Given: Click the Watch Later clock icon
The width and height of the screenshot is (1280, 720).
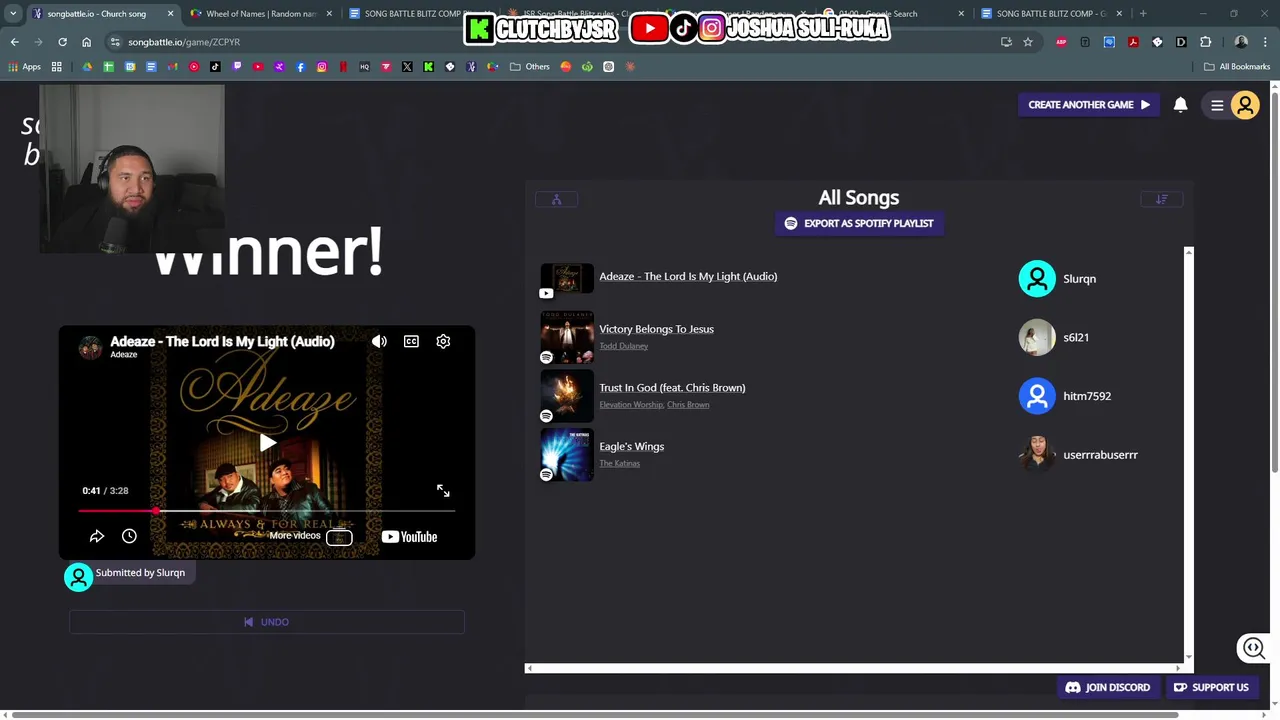Looking at the screenshot, I should 129,536.
